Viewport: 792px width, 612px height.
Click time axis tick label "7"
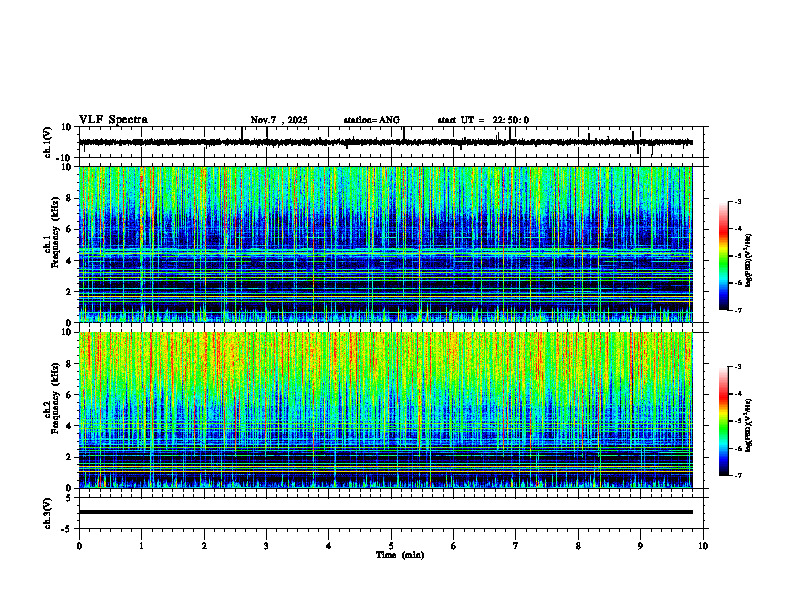pos(516,546)
